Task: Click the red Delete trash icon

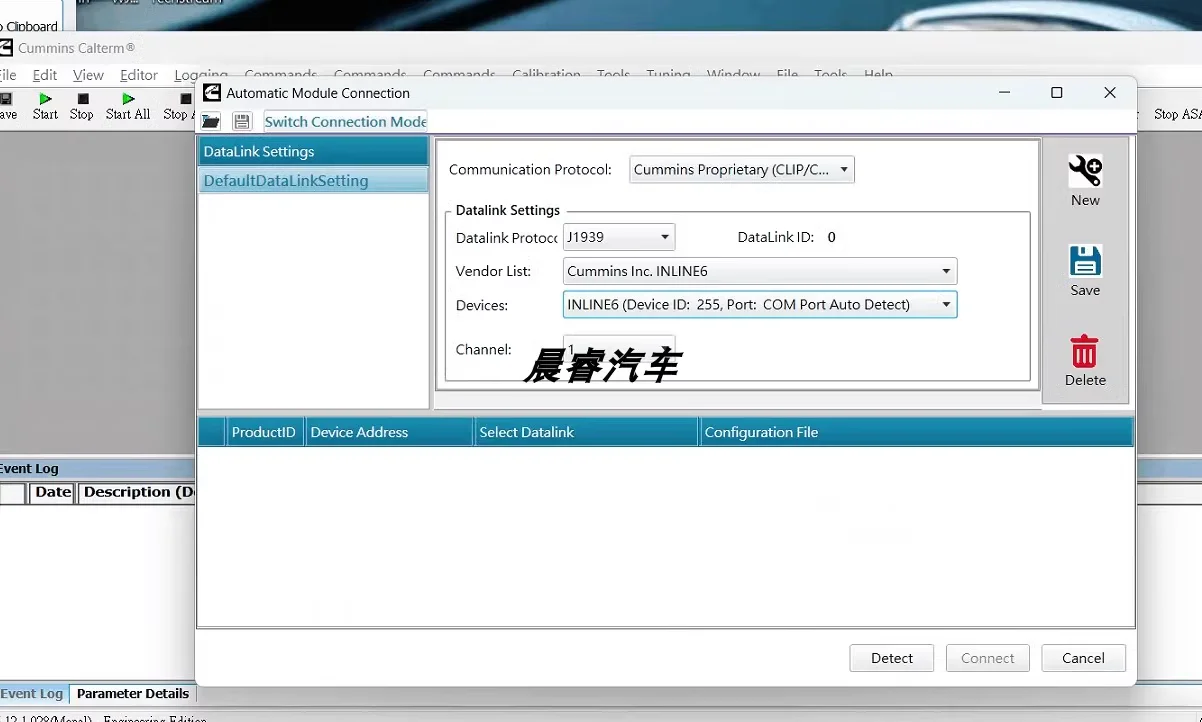Action: tap(1084, 353)
